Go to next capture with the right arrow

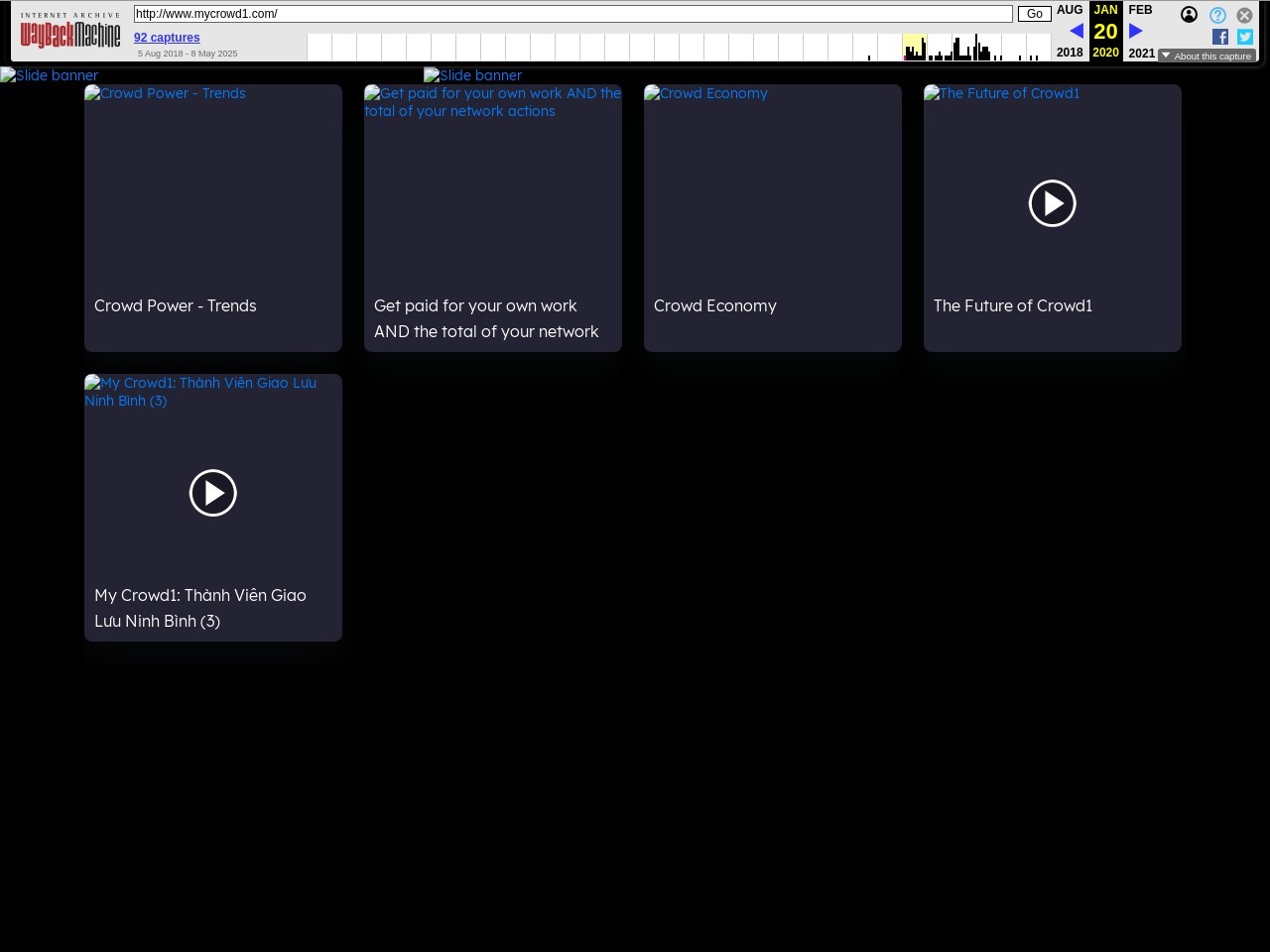coord(1136,31)
